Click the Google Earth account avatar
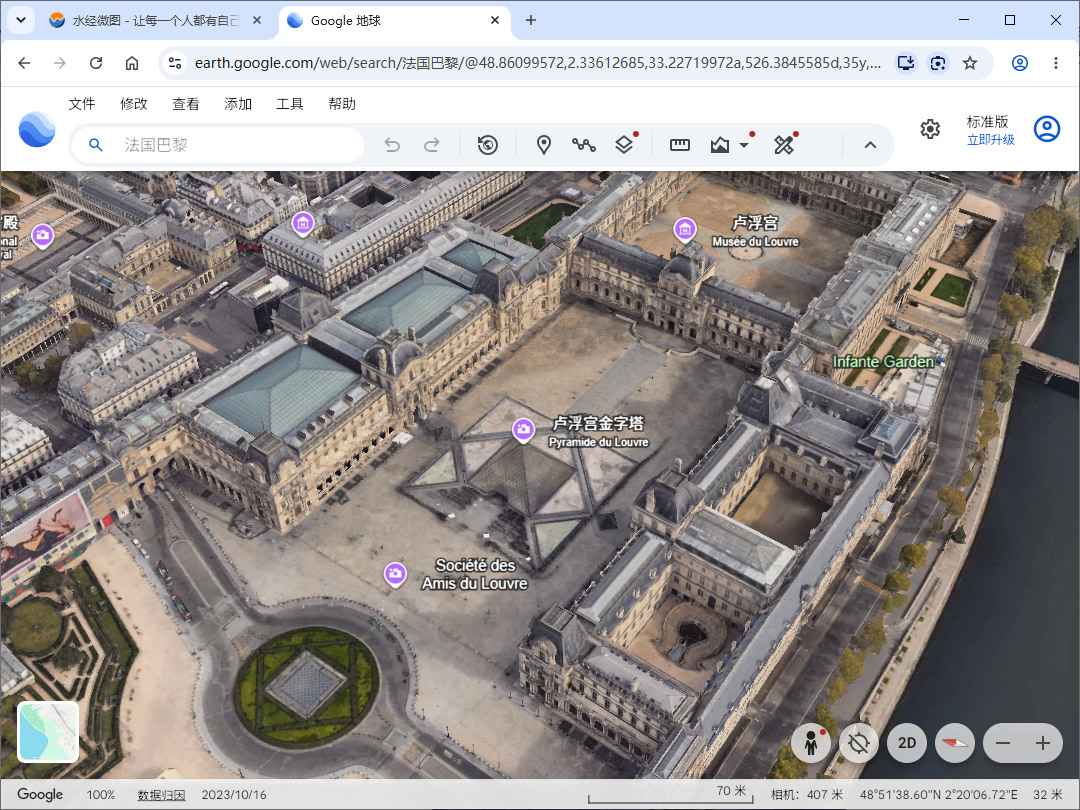This screenshot has width=1080, height=810. click(x=1046, y=129)
